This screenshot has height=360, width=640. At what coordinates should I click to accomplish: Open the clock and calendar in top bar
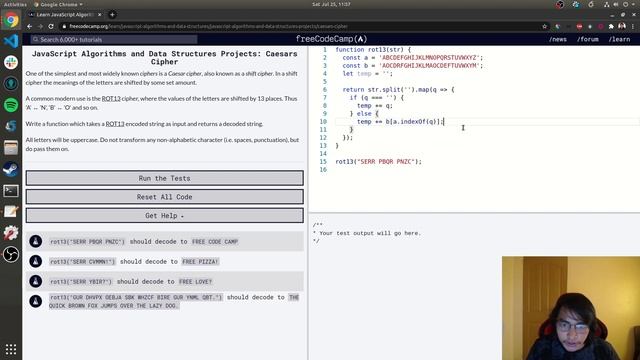tap(331, 4)
